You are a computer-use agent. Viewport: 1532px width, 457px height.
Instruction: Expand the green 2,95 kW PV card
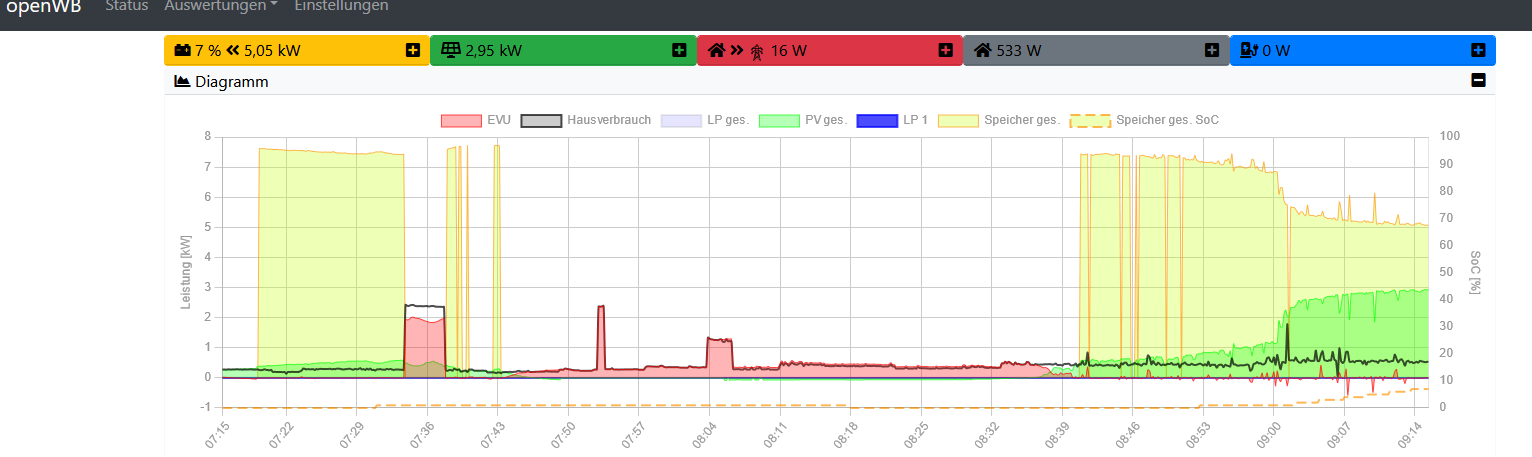679,50
